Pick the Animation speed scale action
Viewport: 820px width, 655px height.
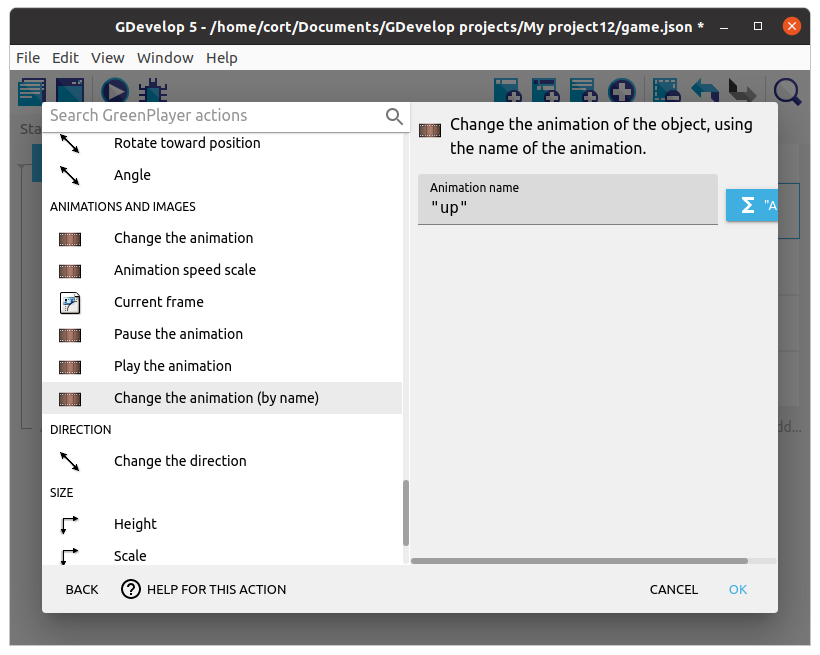(x=222, y=270)
